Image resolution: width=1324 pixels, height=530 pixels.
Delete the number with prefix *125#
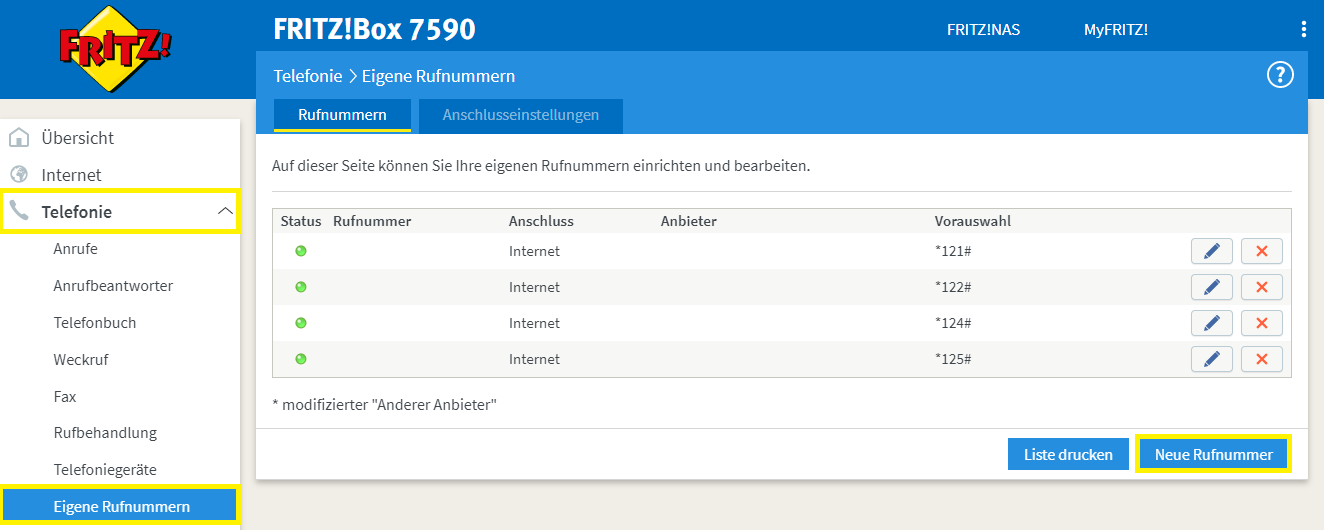pyautogui.click(x=1261, y=359)
